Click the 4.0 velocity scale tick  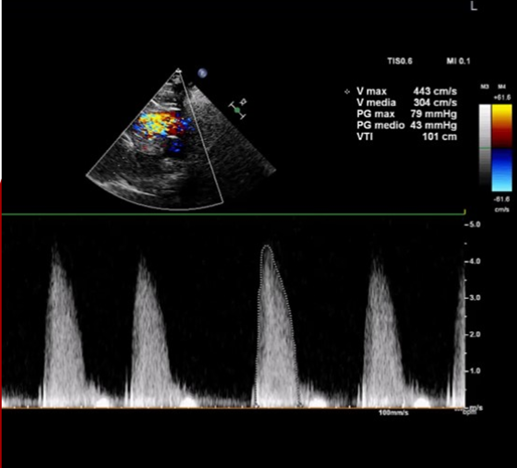473,261
